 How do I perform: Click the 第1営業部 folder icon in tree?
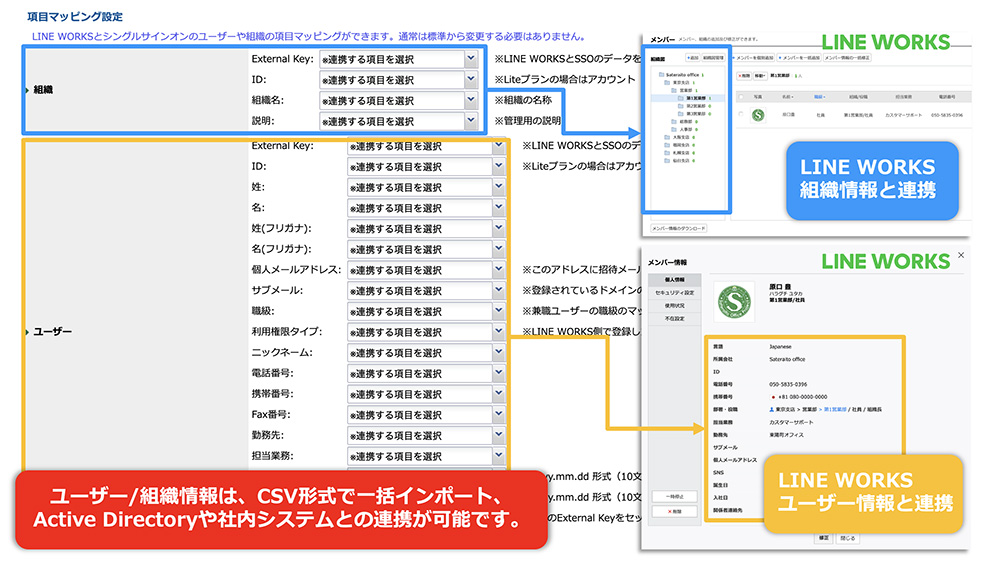pos(680,98)
